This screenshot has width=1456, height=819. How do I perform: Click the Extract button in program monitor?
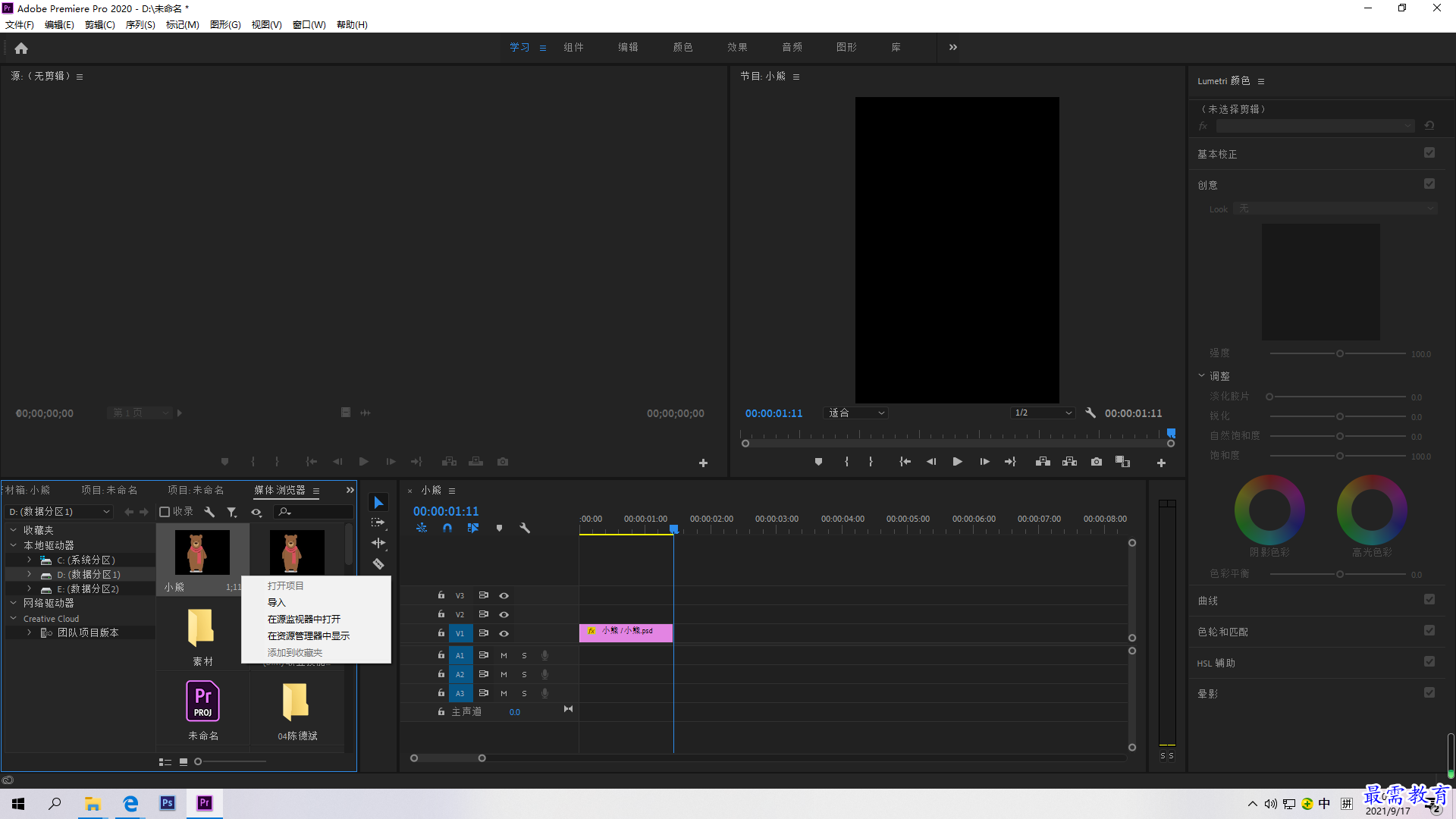(1069, 462)
